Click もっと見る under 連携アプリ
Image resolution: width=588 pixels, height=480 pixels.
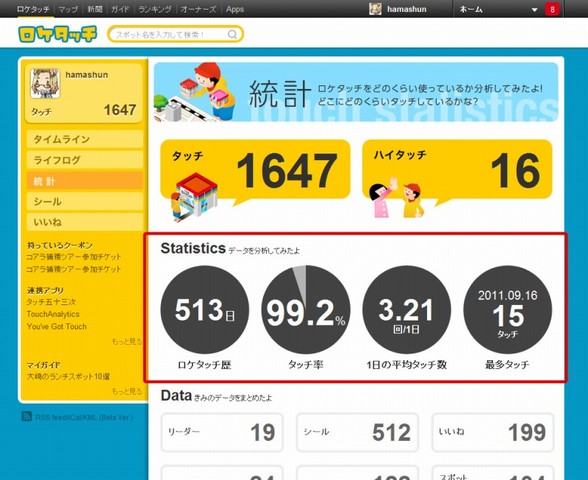127,342
